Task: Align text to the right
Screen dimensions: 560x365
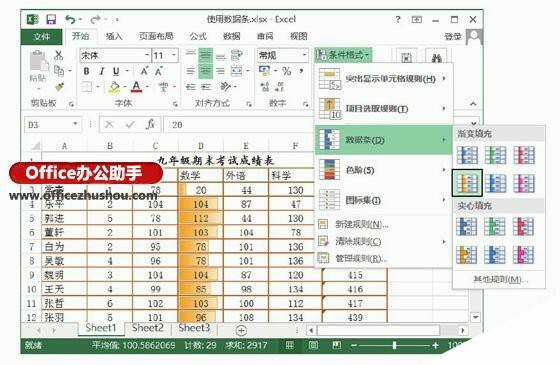Action: pyautogui.click(x=221, y=71)
